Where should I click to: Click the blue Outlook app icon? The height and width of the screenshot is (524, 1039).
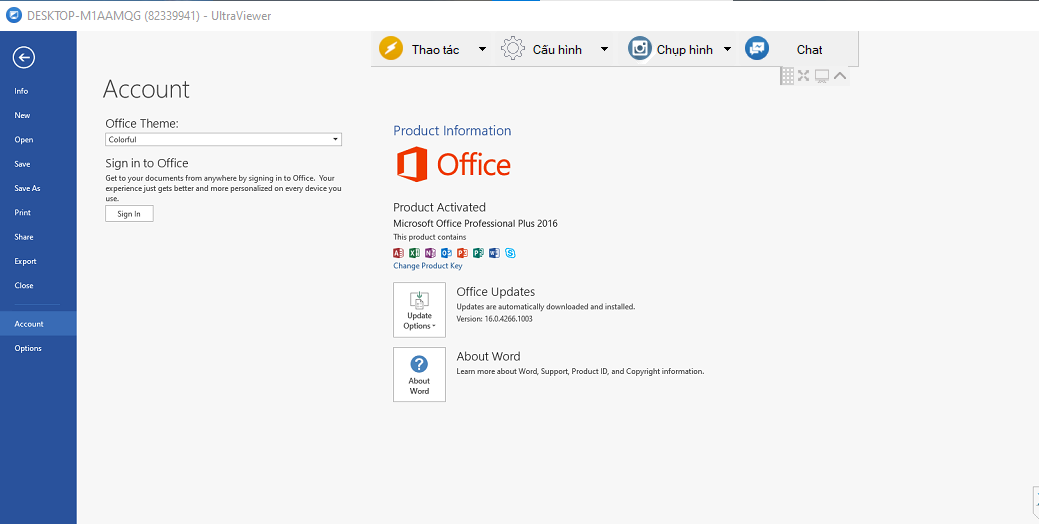[x=446, y=252]
